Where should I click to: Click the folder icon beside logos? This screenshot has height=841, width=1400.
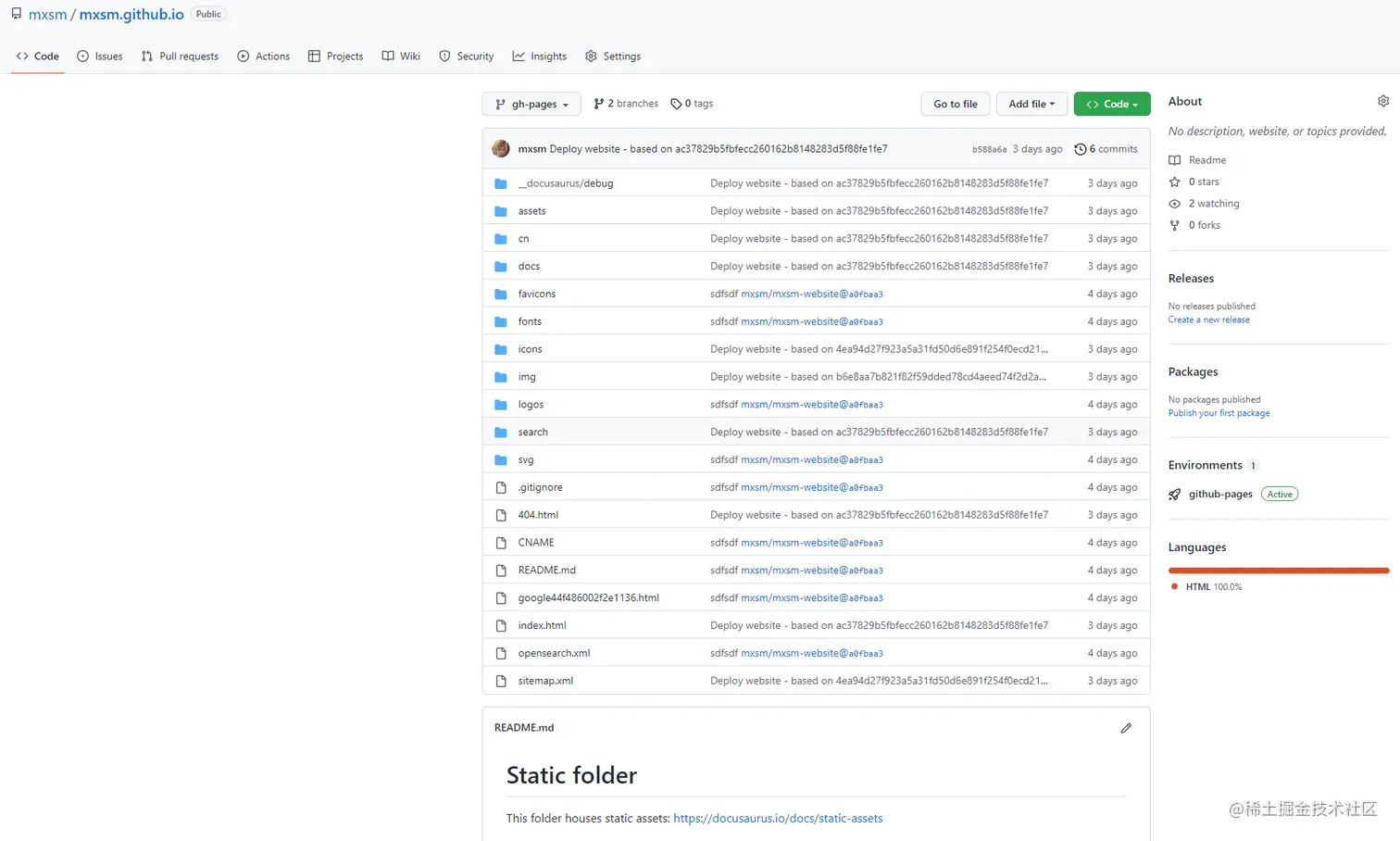pyautogui.click(x=501, y=405)
